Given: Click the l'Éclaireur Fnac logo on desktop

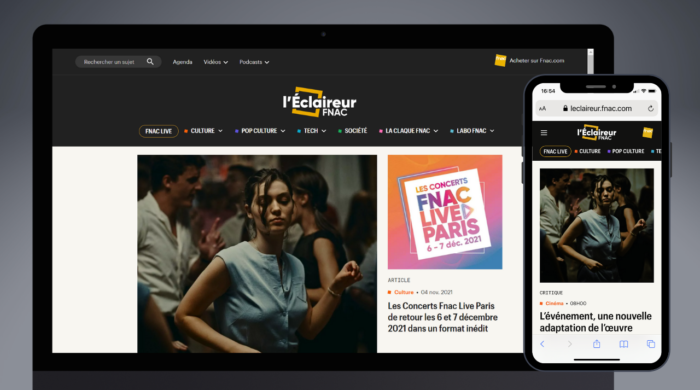Looking at the screenshot, I should 320,102.
